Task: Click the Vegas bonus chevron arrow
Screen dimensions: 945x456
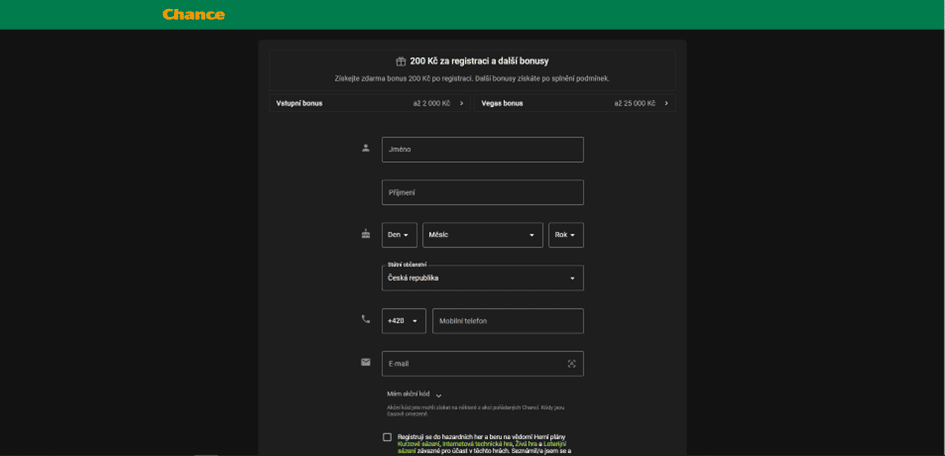Action: coord(666,104)
